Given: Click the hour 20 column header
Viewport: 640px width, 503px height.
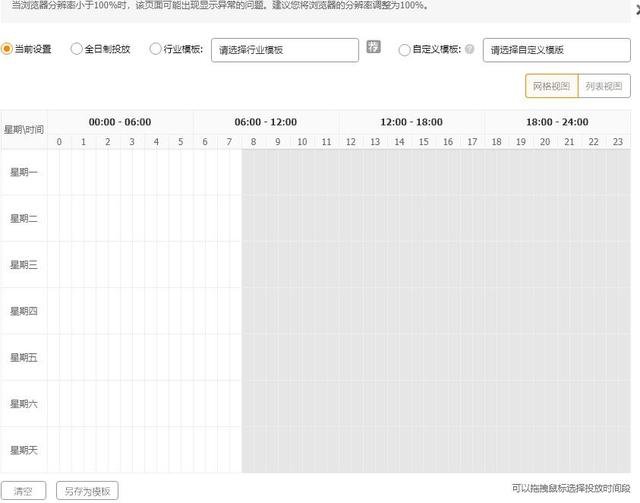Looking at the screenshot, I should coord(545,142).
